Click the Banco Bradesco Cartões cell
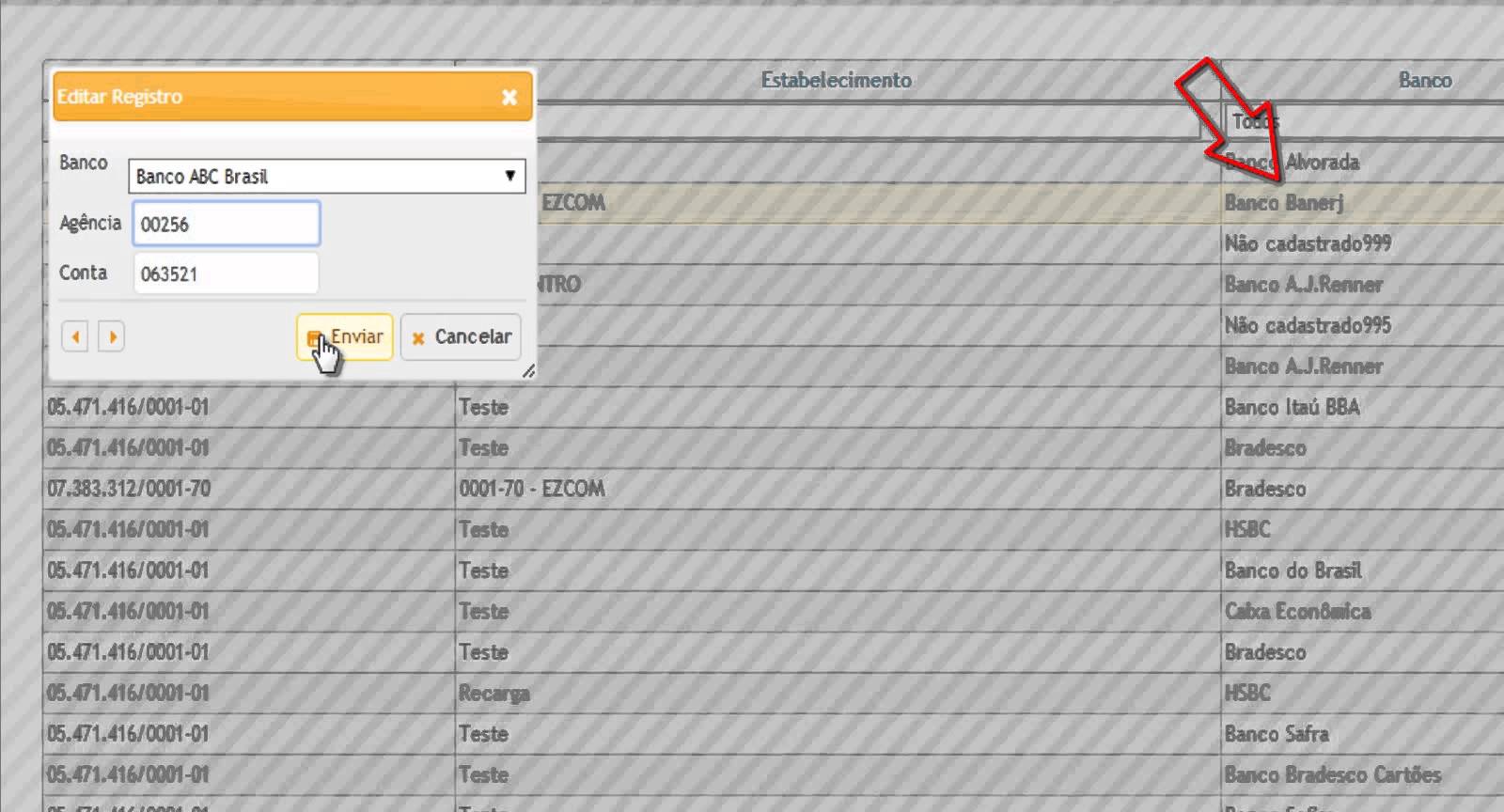1504x812 pixels. tap(1332, 775)
